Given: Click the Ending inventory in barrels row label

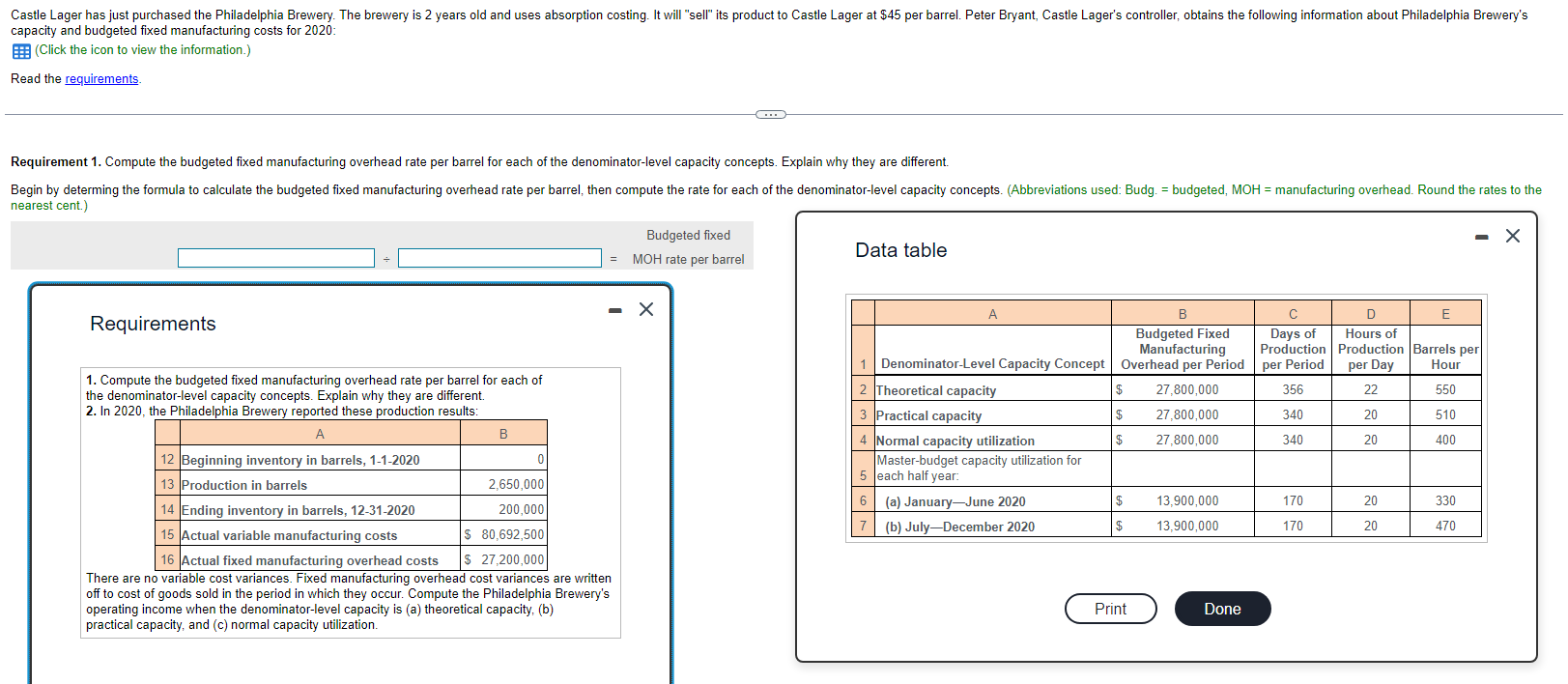Looking at the screenshot, I should pyautogui.click(x=298, y=510).
